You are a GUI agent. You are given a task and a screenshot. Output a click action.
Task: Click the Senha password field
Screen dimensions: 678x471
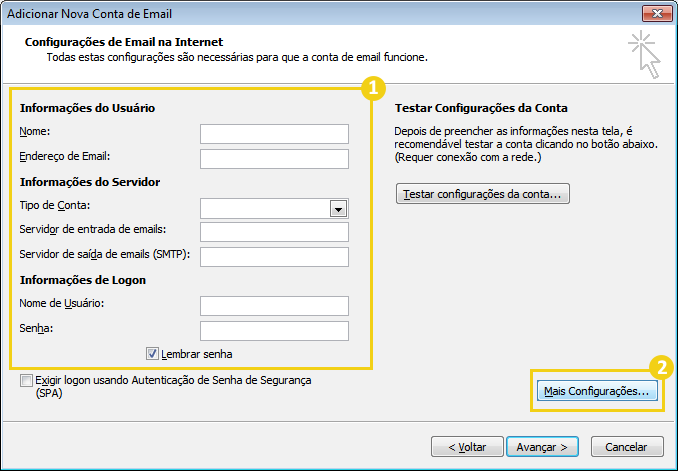point(274,331)
